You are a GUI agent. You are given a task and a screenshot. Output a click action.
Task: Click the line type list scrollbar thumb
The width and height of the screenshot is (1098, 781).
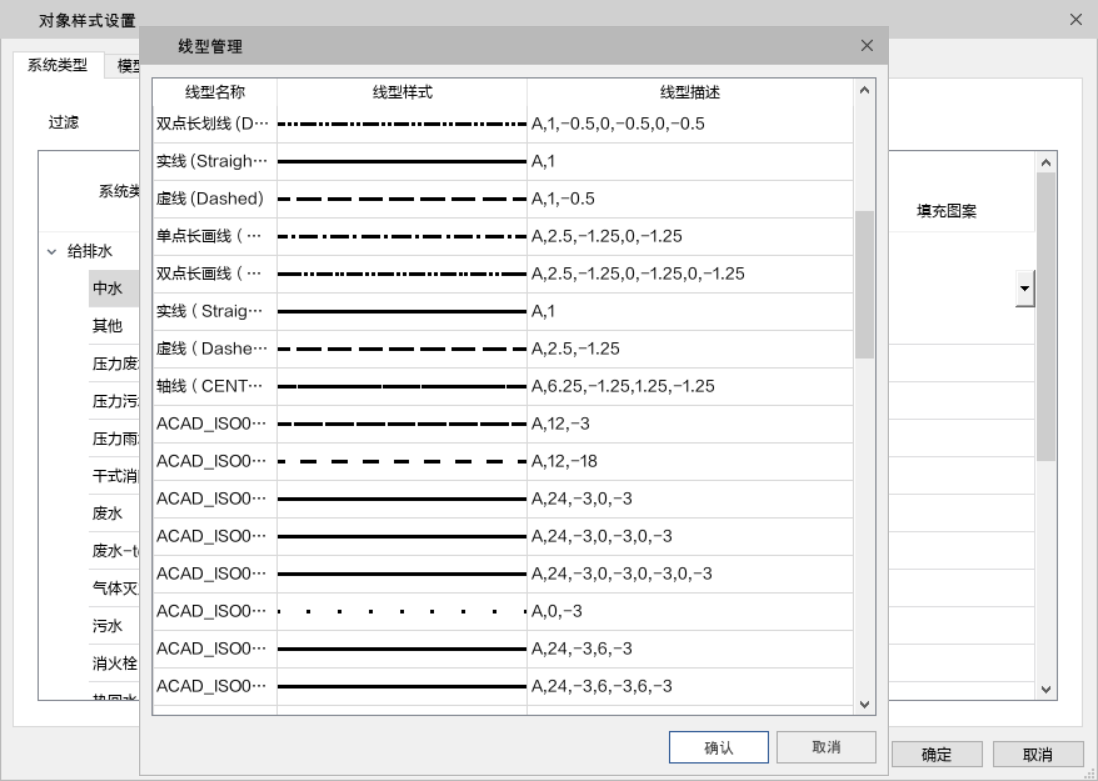click(x=865, y=284)
